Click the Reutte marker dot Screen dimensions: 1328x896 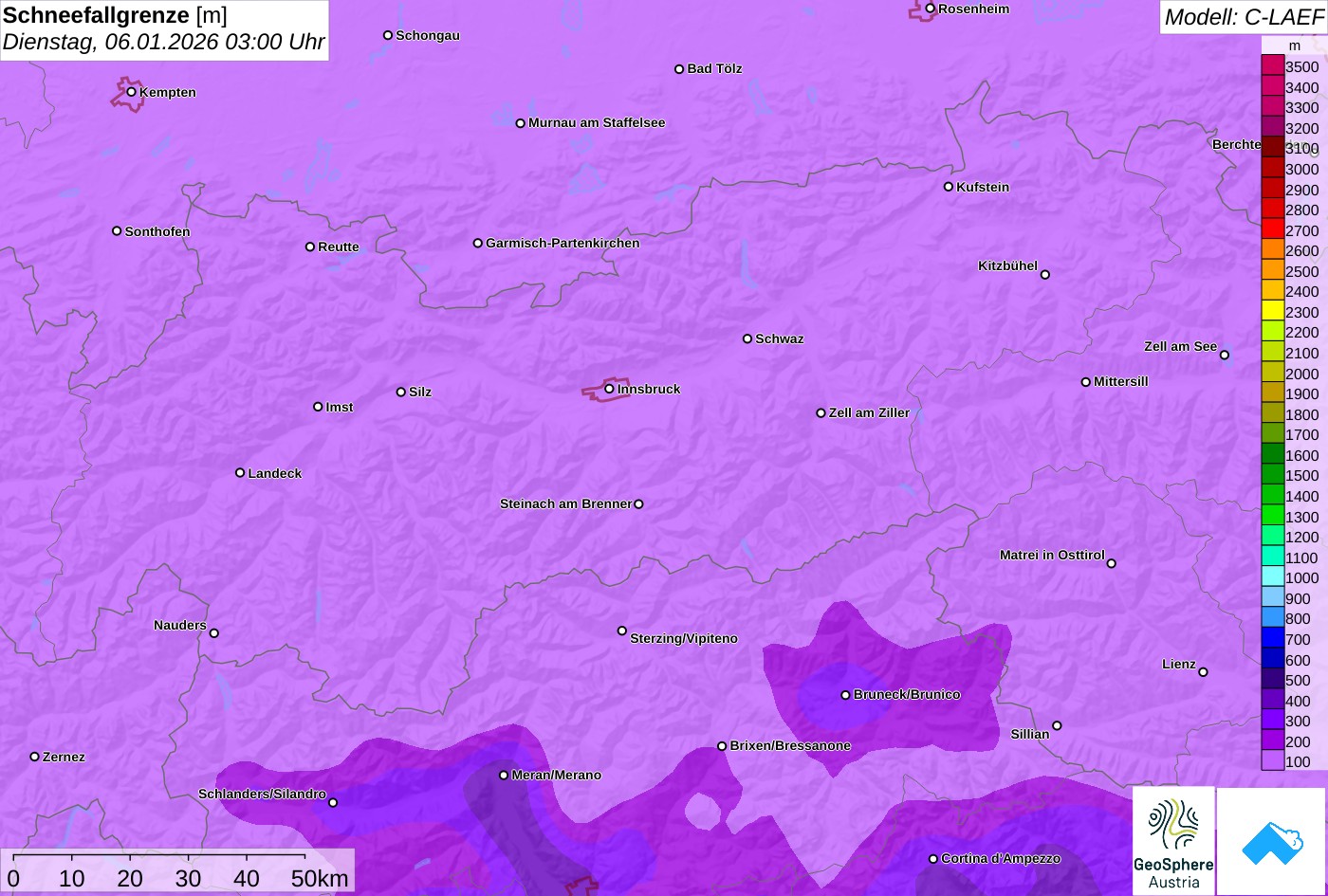(x=310, y=247)
